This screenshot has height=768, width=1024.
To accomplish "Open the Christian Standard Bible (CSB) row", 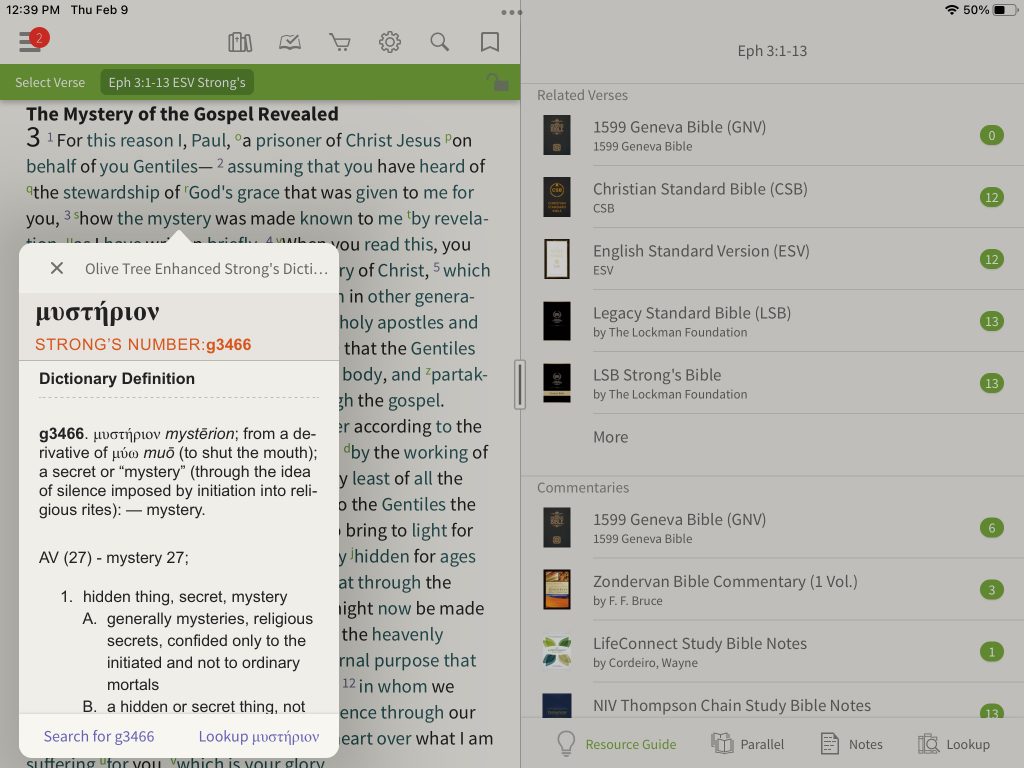I will [x=773, y=197].
